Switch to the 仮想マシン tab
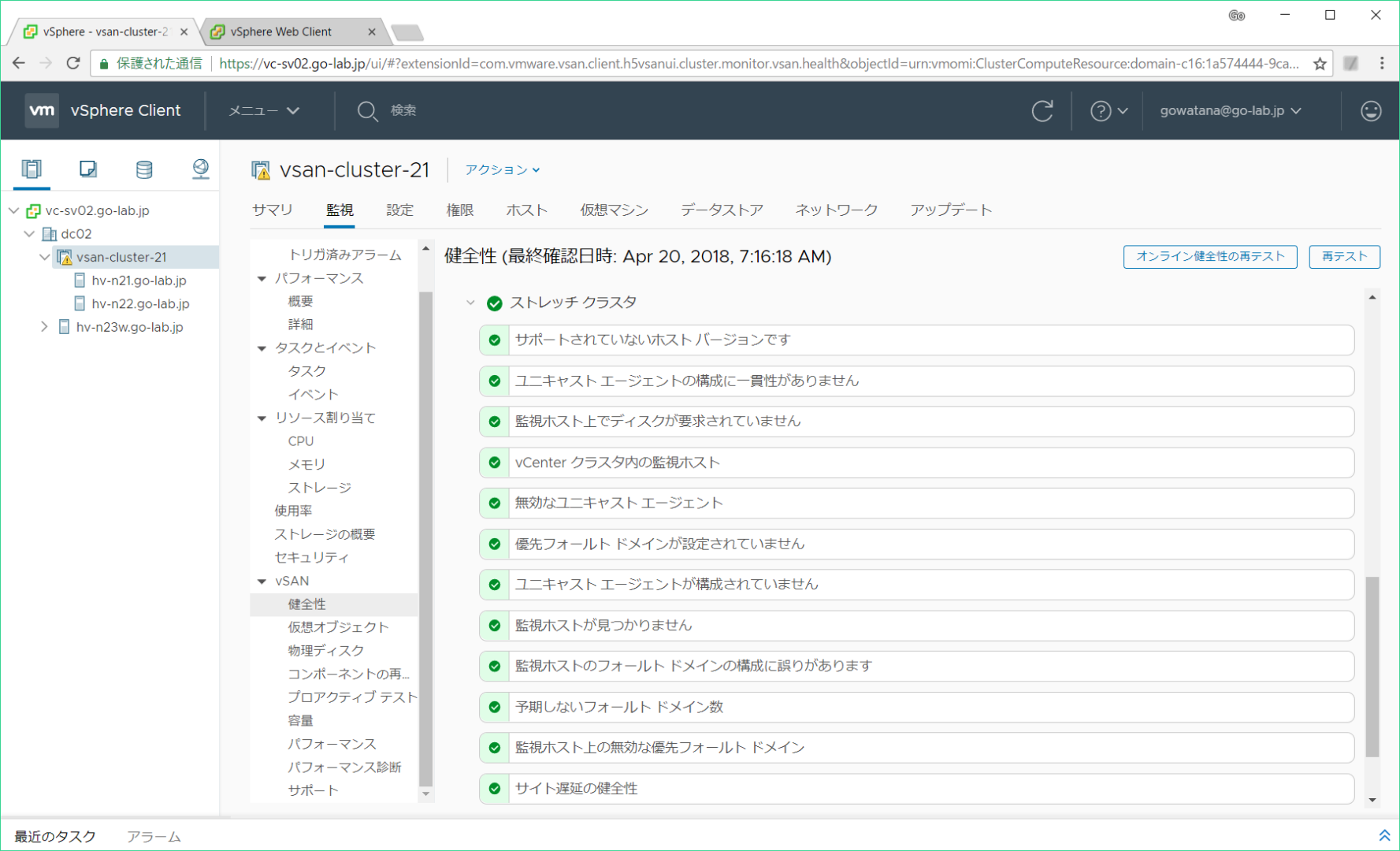This screenshot has width=1400, height=851. tap(615, 210)
